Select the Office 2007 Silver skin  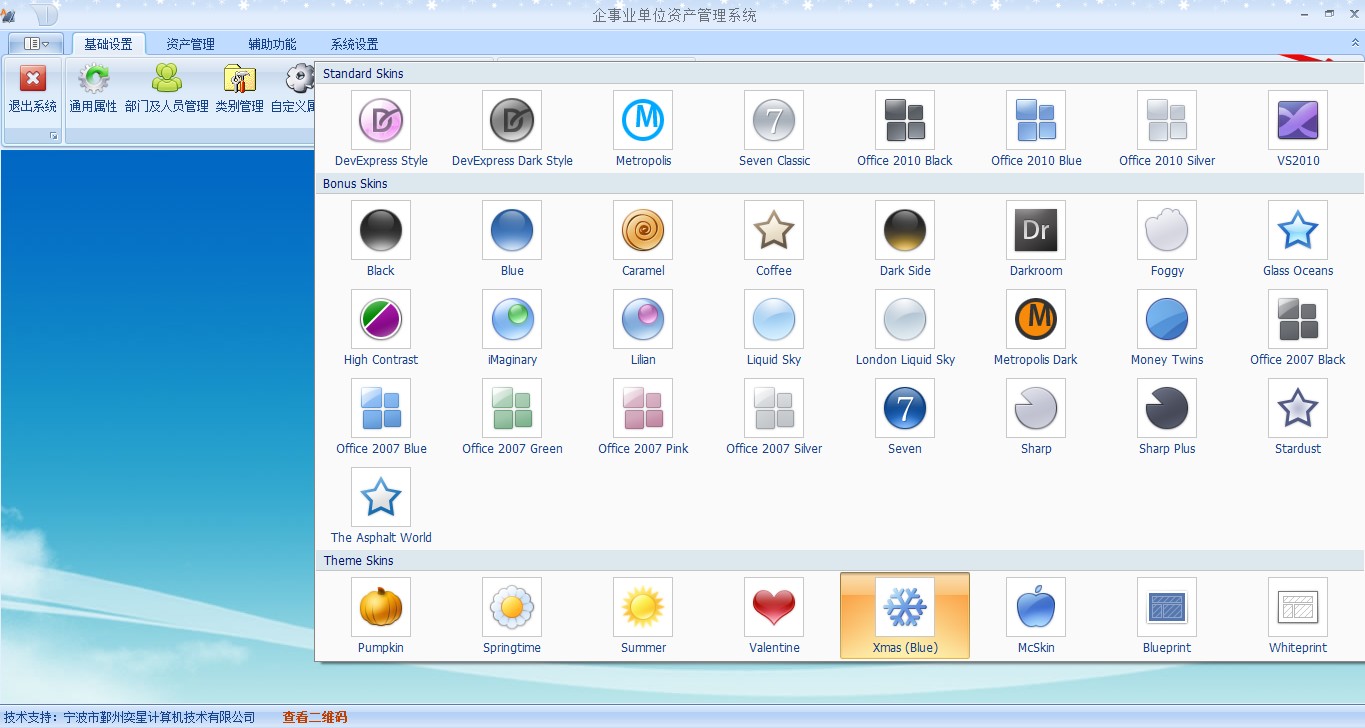click(774, 417)
